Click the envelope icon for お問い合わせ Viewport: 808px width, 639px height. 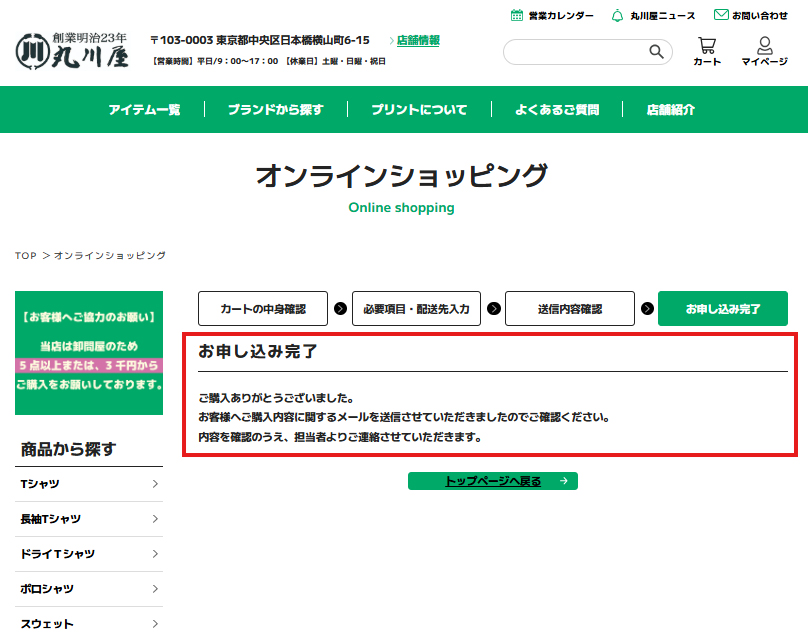[x=721, y=14]
